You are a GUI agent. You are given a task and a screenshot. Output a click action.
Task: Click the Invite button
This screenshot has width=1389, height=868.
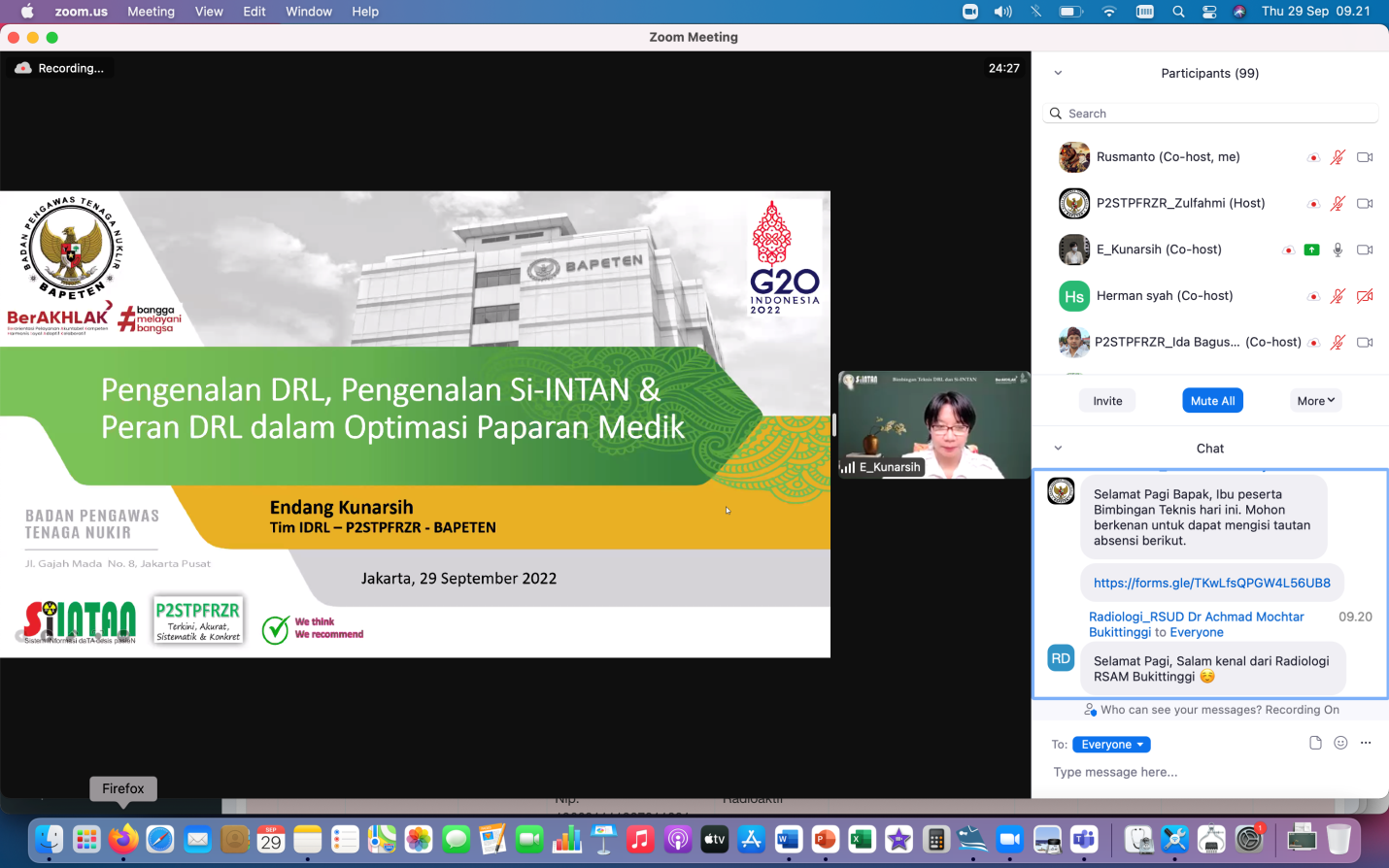(x=1107, y=401)
